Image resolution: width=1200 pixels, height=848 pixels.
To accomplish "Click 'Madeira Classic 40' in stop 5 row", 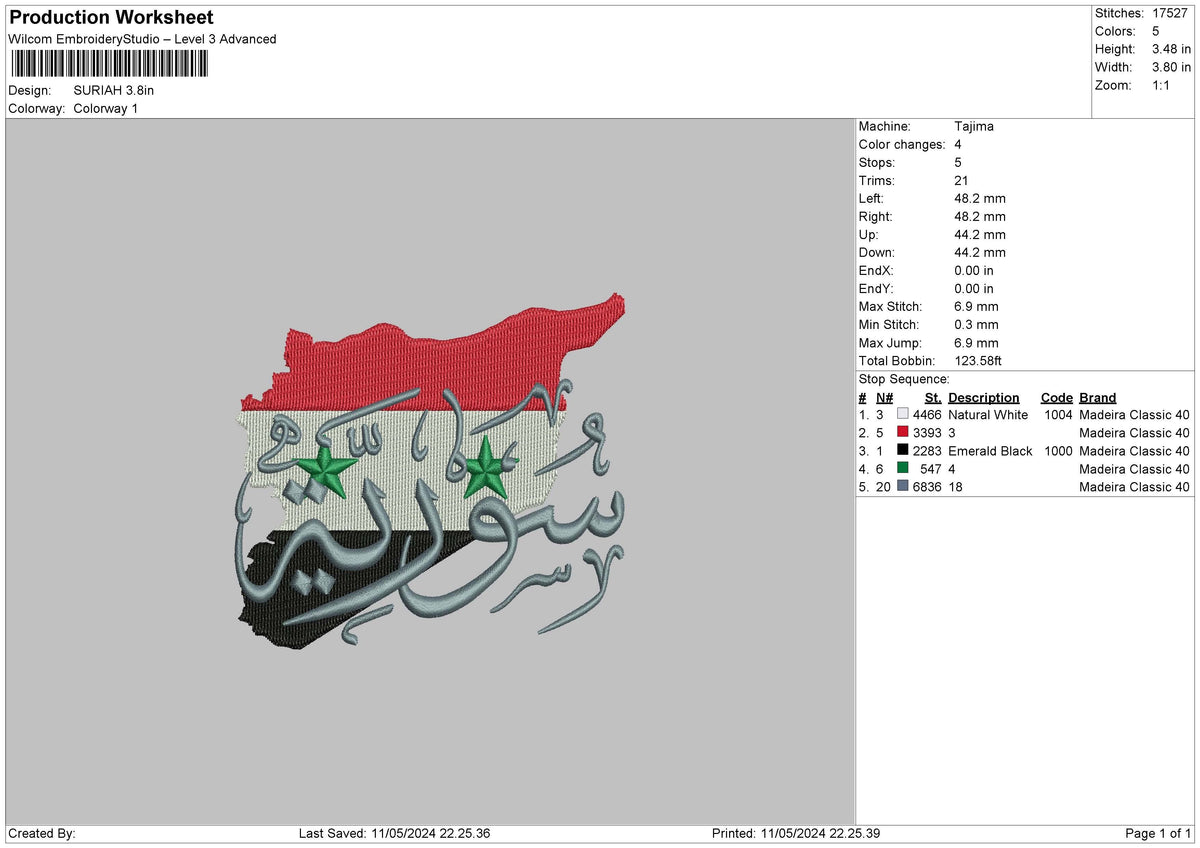I will click(x=1135, y=487).
